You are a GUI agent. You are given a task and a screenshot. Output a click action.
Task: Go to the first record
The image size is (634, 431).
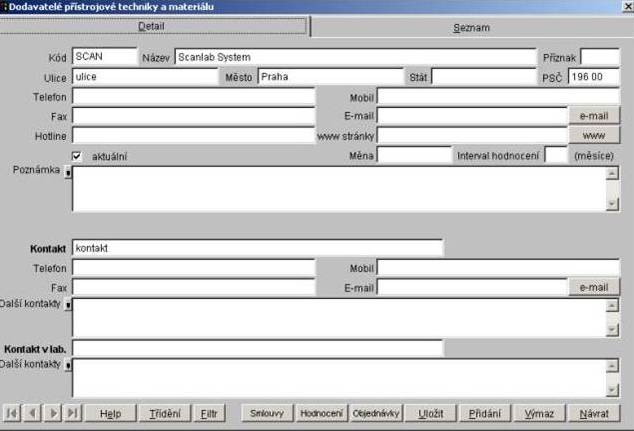tap(12, 413)
